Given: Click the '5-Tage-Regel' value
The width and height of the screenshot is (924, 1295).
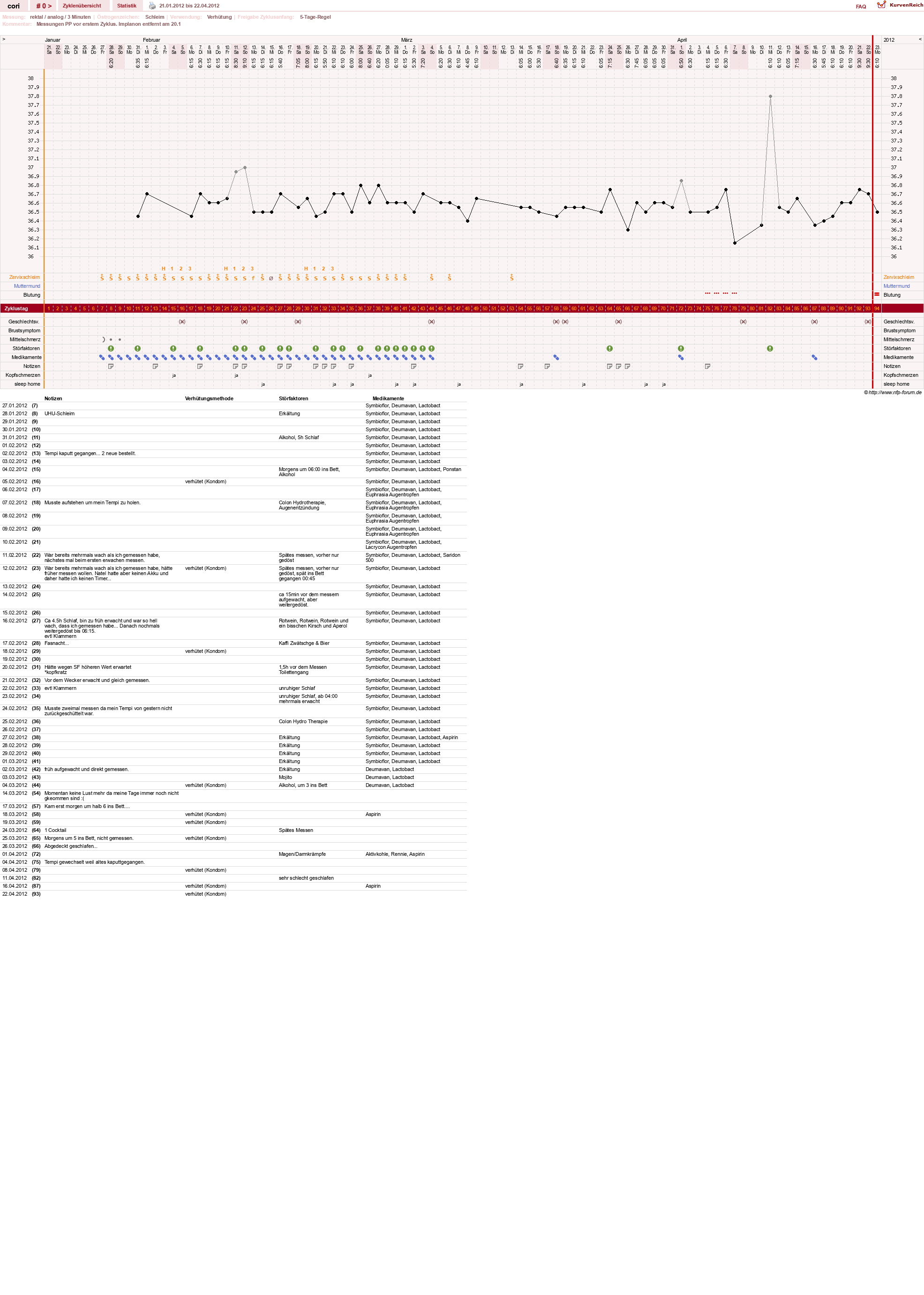Looking at the screenshot, I should point(315,17).
